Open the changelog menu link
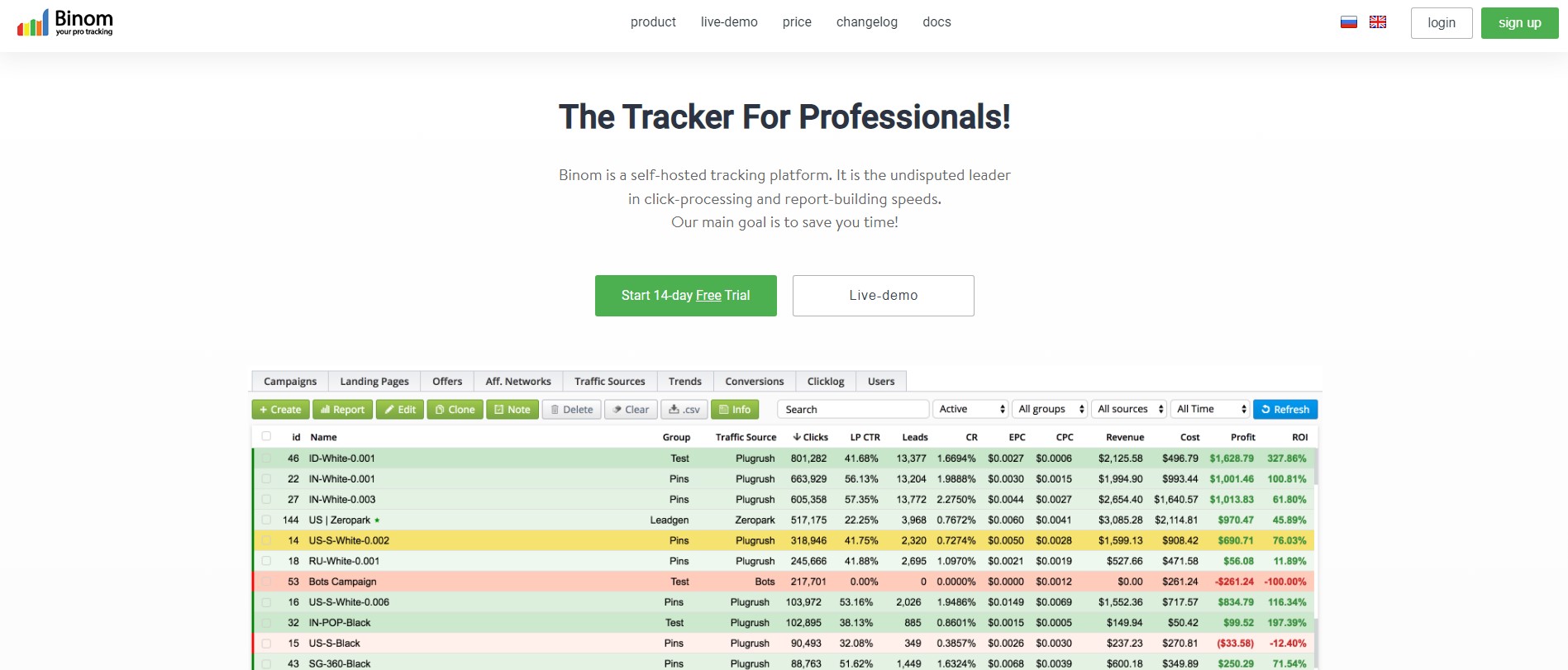The image size is (1568, 670). coord(867,22)
